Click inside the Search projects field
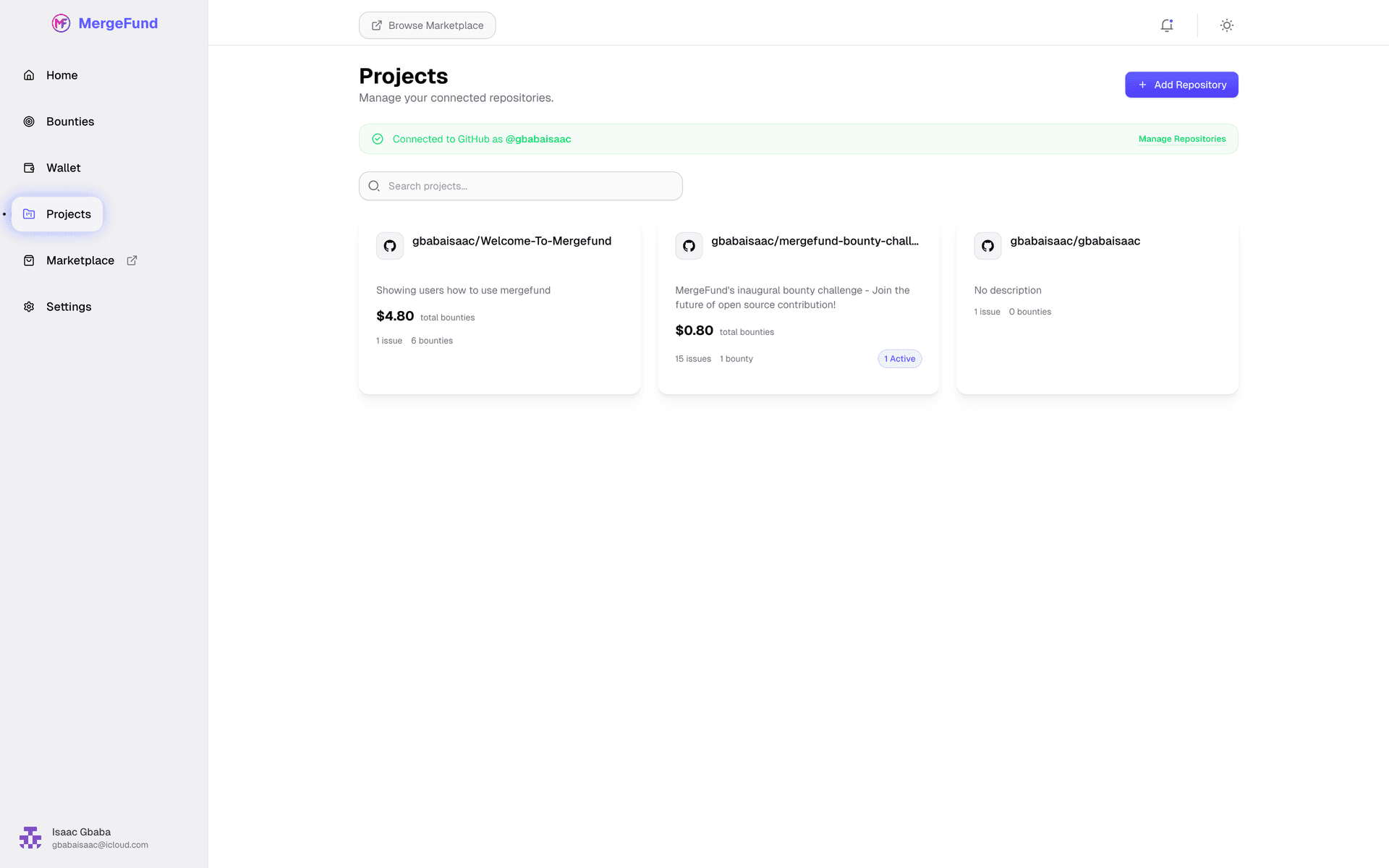The image size is (1389, 868). click(x=520, y=185)
